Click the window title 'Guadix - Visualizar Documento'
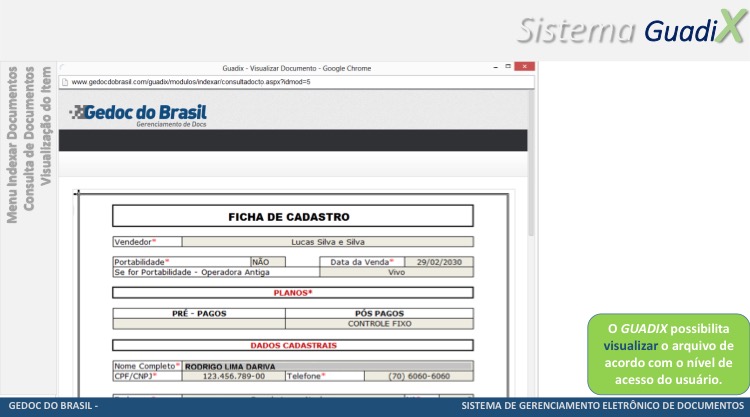Viewport: 750px width, 417px height. [x=297, y=68]
